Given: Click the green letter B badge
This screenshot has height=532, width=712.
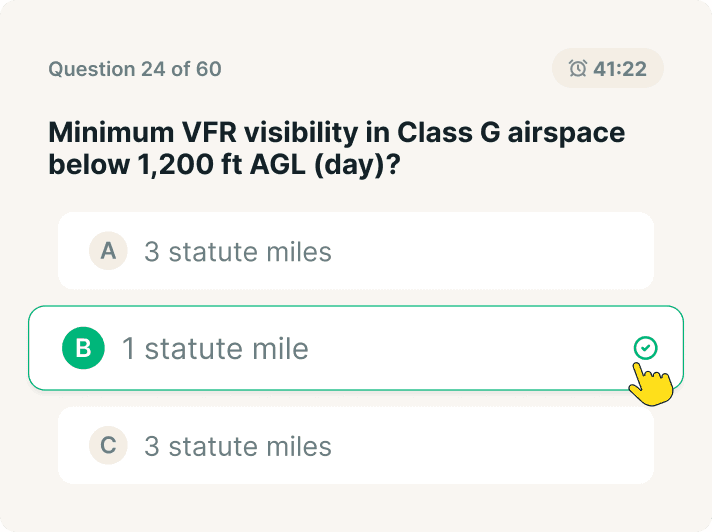Looking at the screenshot, I should [83, 348].
